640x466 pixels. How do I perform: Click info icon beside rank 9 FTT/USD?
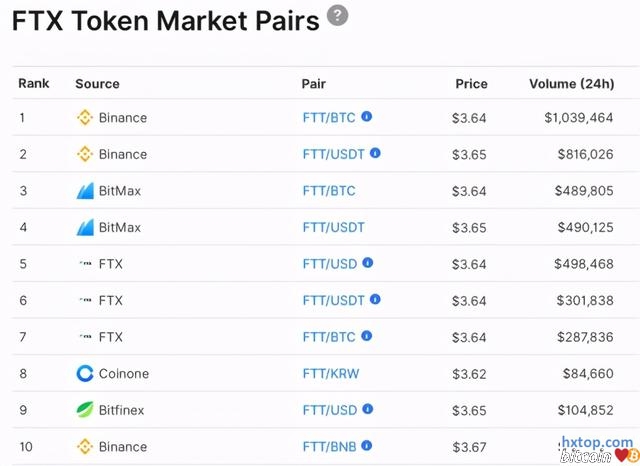(x=367, y=409)
